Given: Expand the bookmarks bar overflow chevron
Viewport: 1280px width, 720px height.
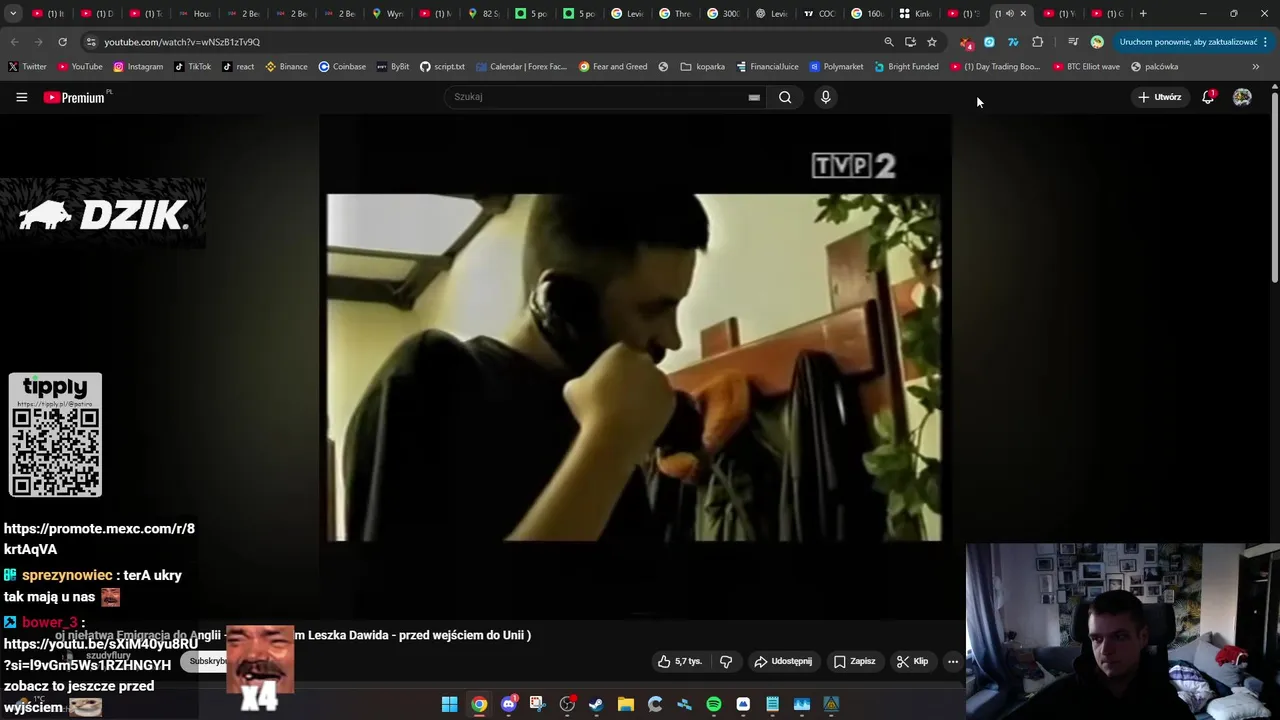Looking at the screenshot, I should tap(1256, 67).
